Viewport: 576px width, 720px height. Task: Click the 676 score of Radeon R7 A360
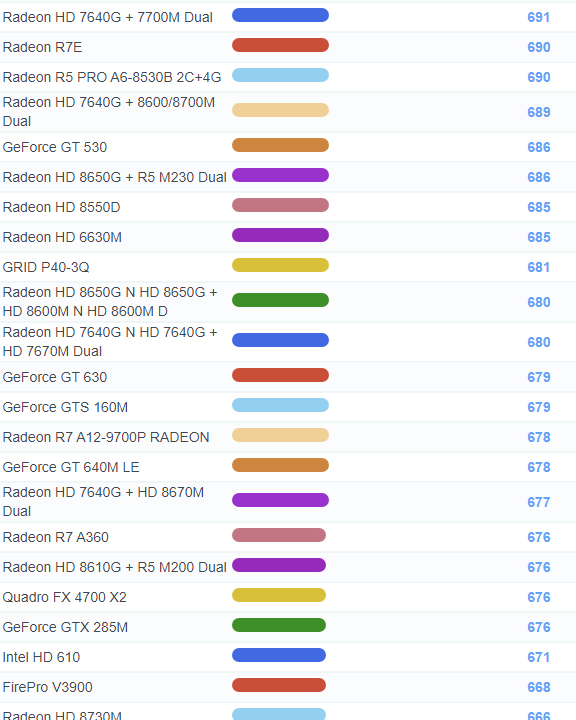(539, 537)
